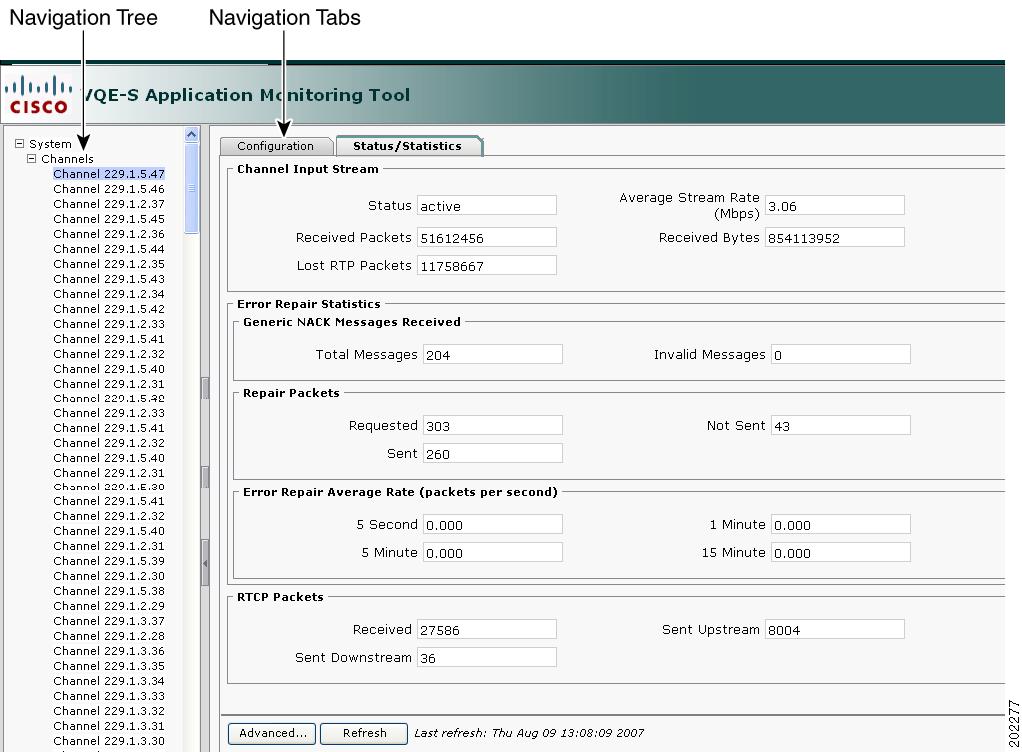1022x752 pixels.
Task: Click the Status field showing active
Action: (487, 205)
